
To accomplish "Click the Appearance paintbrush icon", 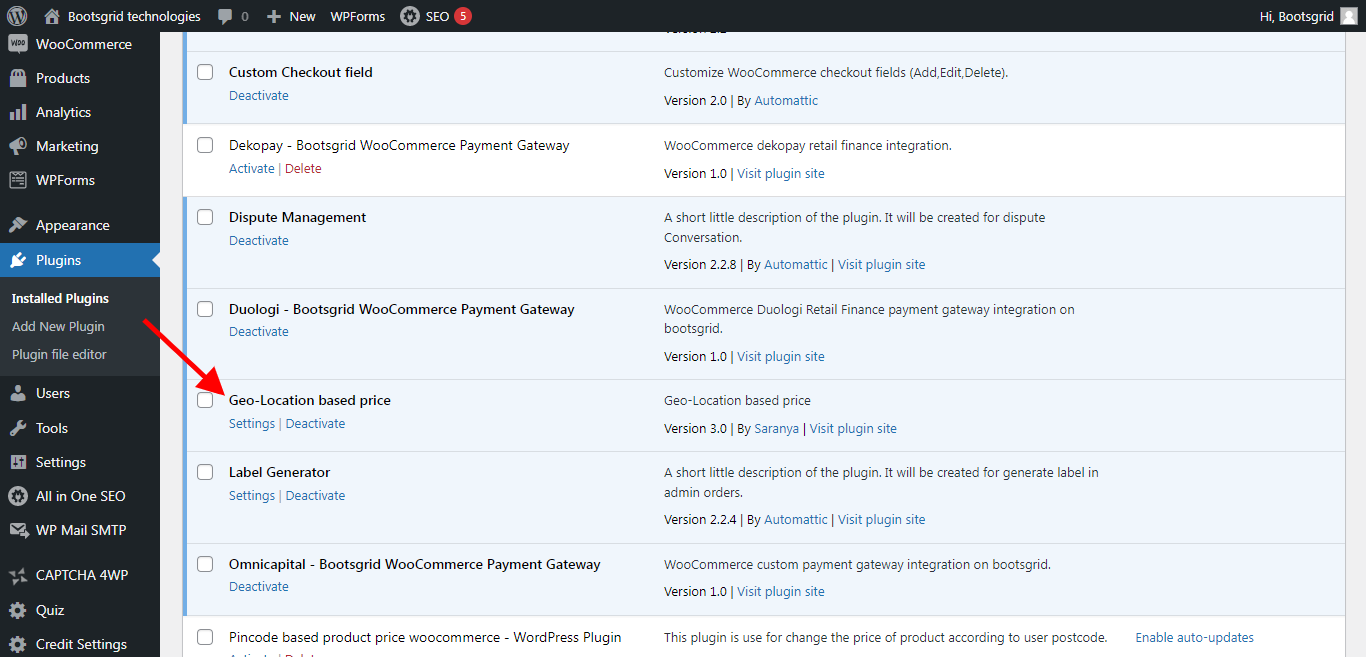I will coord(18,225).
